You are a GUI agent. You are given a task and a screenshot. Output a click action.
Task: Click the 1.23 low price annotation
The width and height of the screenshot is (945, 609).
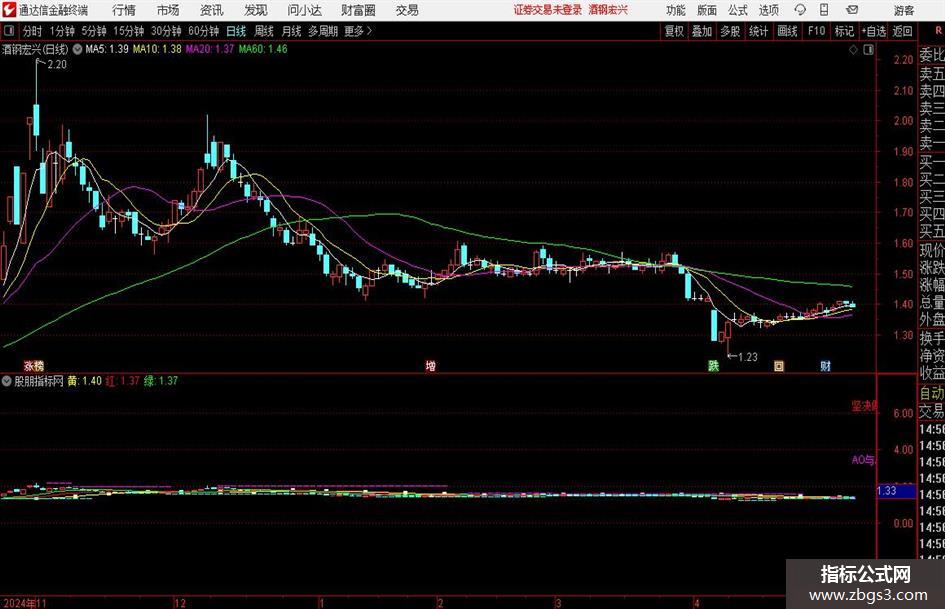pos(747,357)
